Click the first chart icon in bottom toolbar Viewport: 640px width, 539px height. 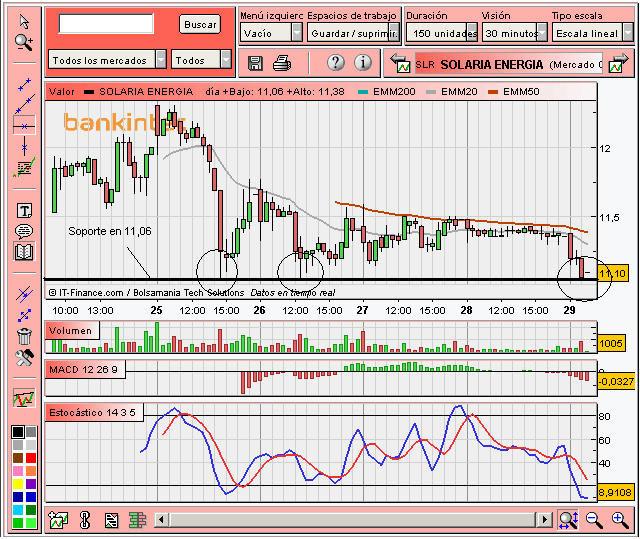click(58, 520)
